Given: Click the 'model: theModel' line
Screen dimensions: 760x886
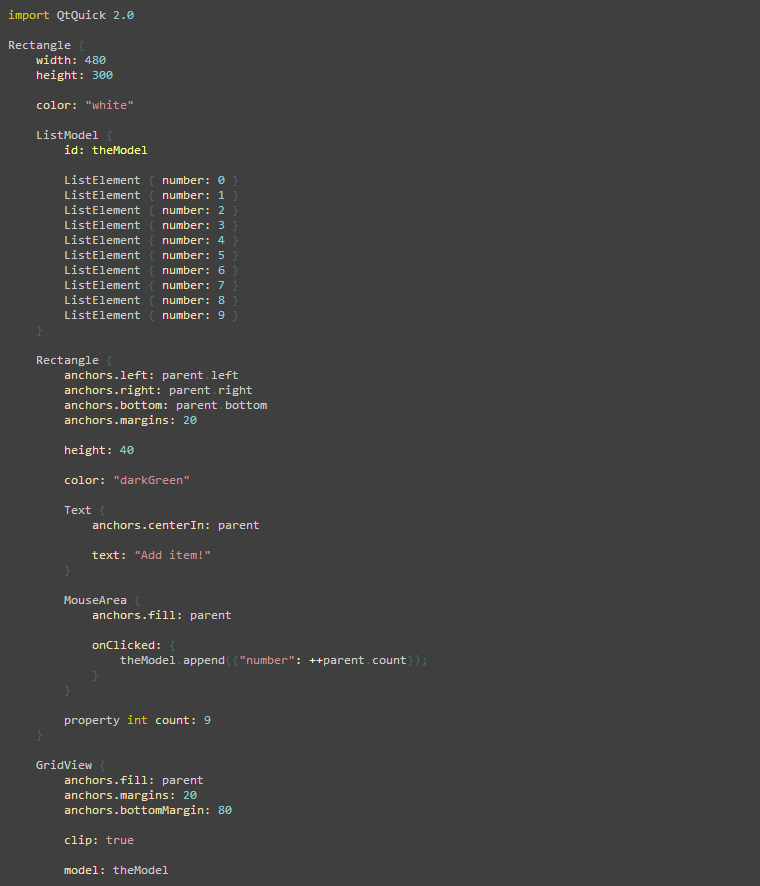Looking at the screenshot, I should [116, 870].
